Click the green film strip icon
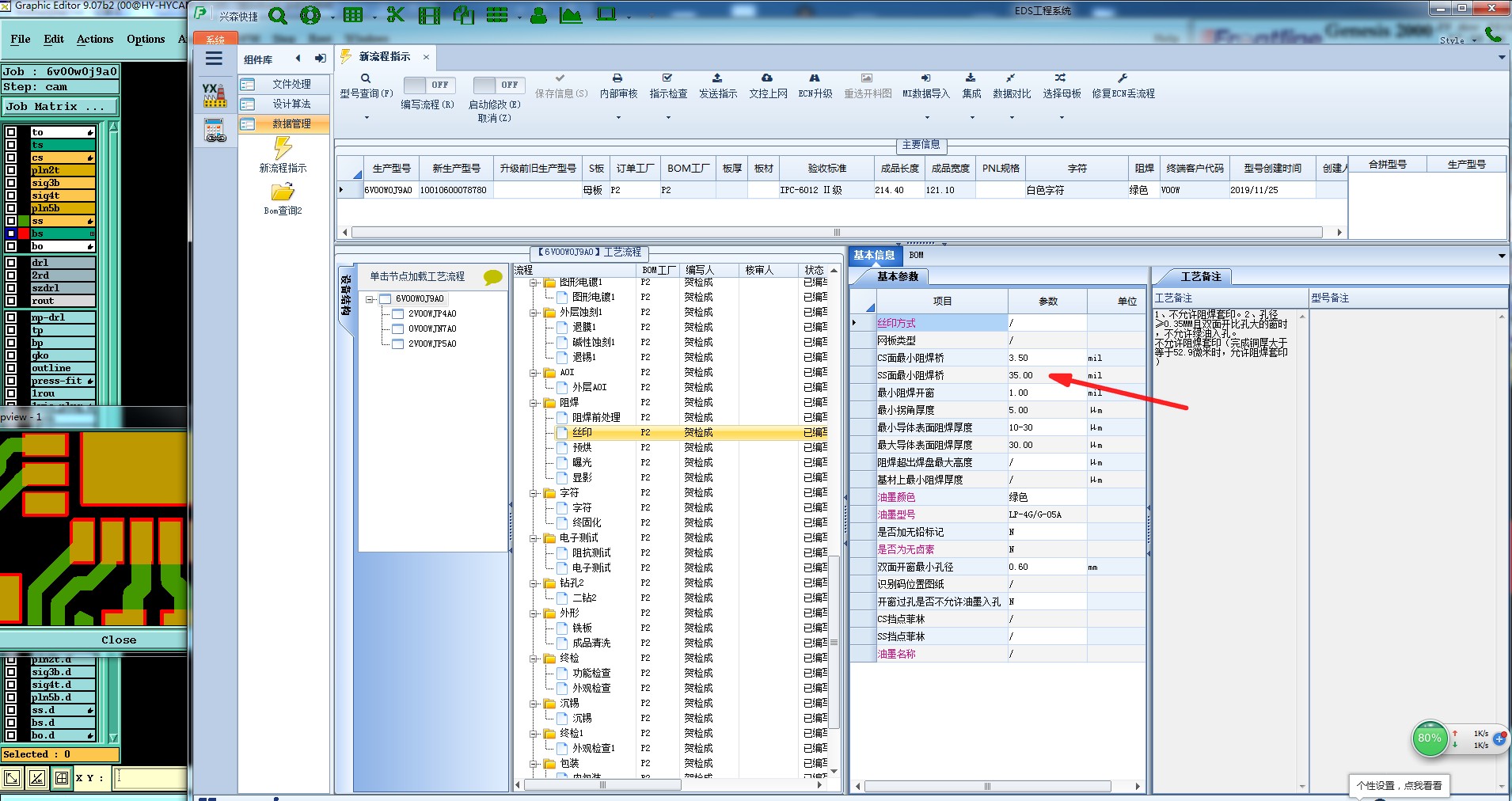This screenshot has height=801, width=1512. click(430, 15)
